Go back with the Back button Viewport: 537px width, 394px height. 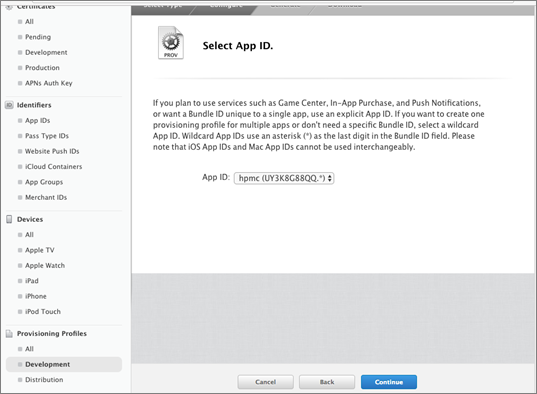pyautogui.click(x=327, y=382)
